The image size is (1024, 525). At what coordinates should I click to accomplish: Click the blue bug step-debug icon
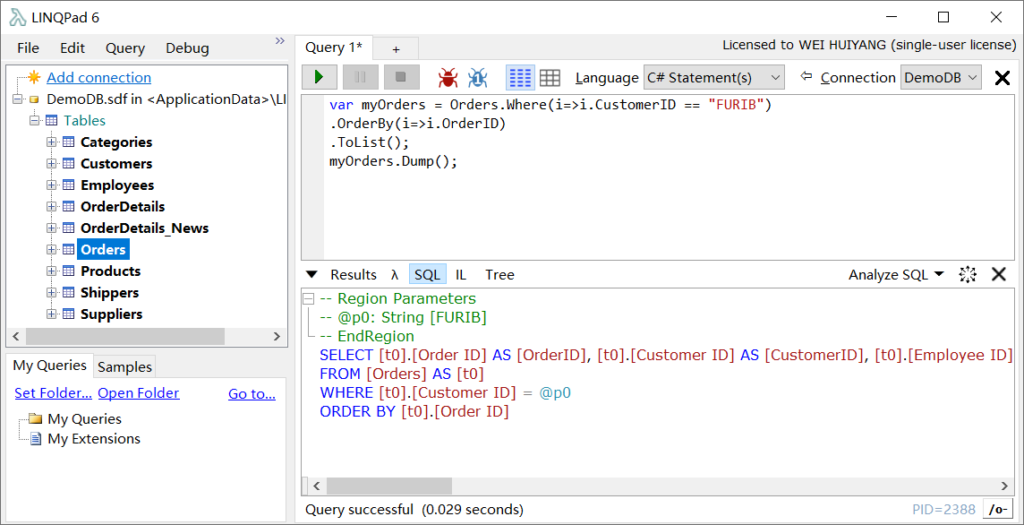pyautogui.click(x=477, y=78)
